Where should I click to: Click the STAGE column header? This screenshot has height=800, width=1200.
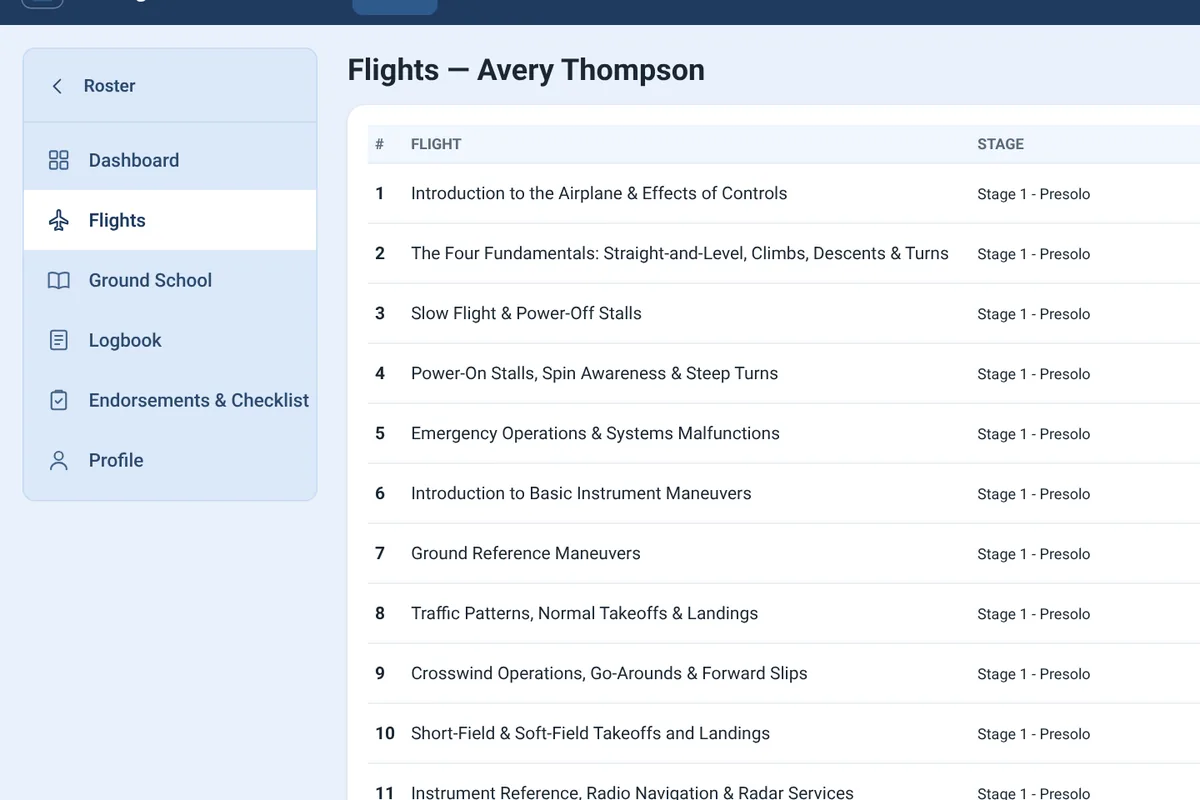tap(1000, 144)
